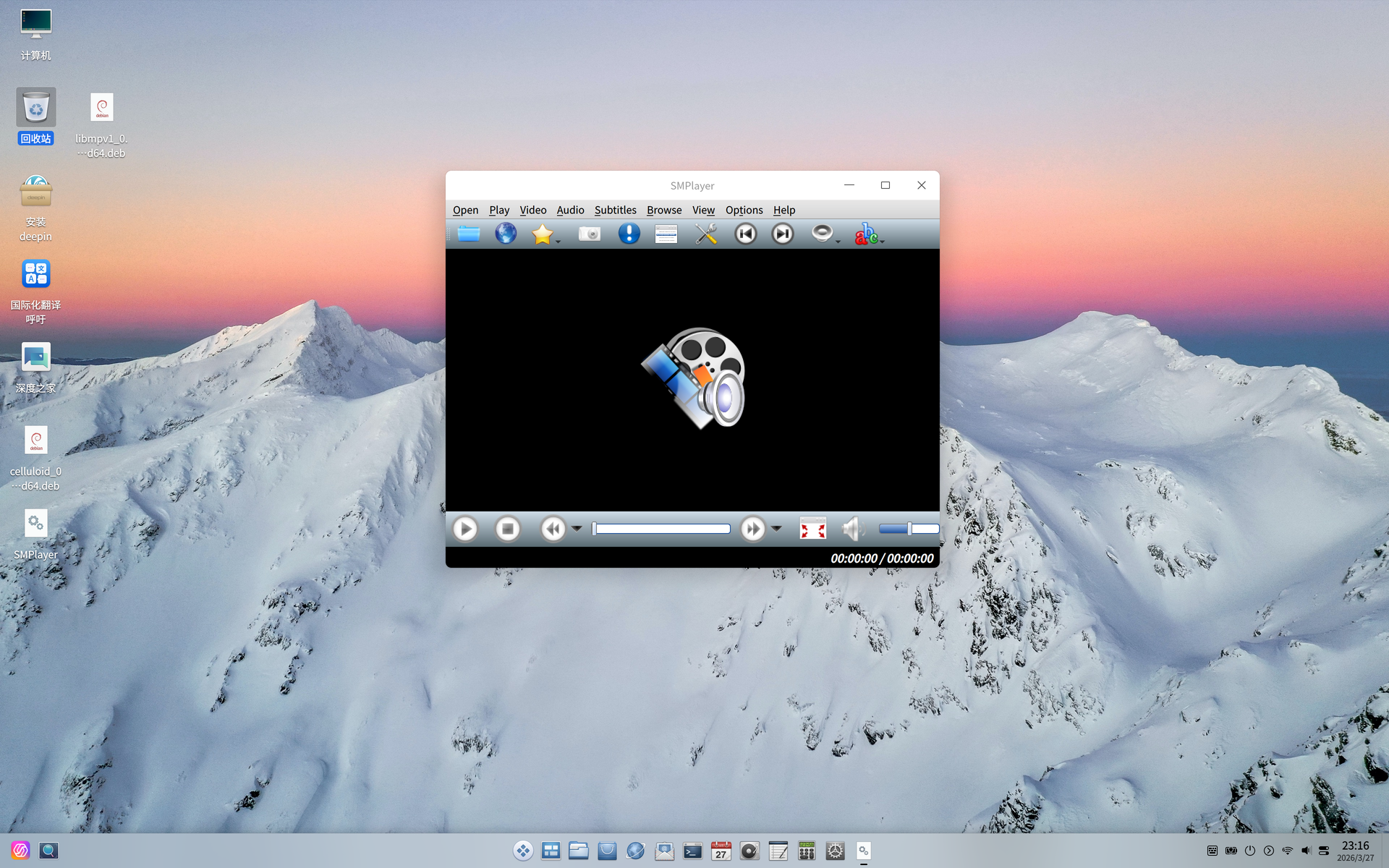Mute audio using the speaker toggle

pos(854,529)
